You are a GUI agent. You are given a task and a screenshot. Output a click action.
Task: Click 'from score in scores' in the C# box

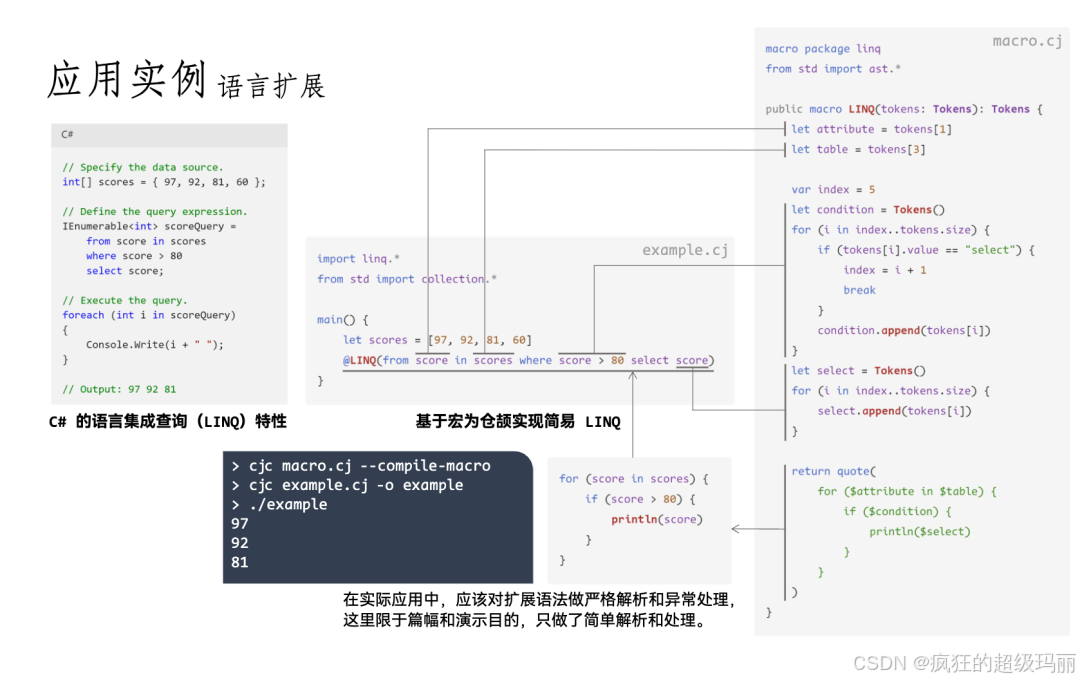pyautogui.click(x=146, y=241)
